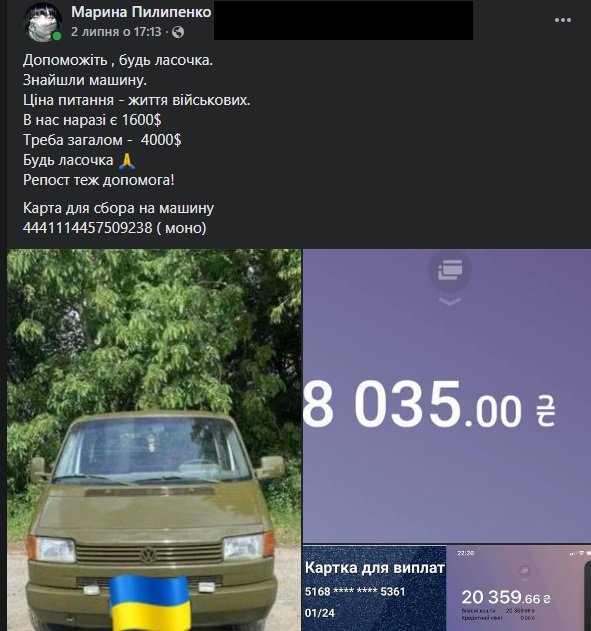Click Марина Пилипенко's profile picture
Viewport: 591px width, 631px height.
(43, 22)
